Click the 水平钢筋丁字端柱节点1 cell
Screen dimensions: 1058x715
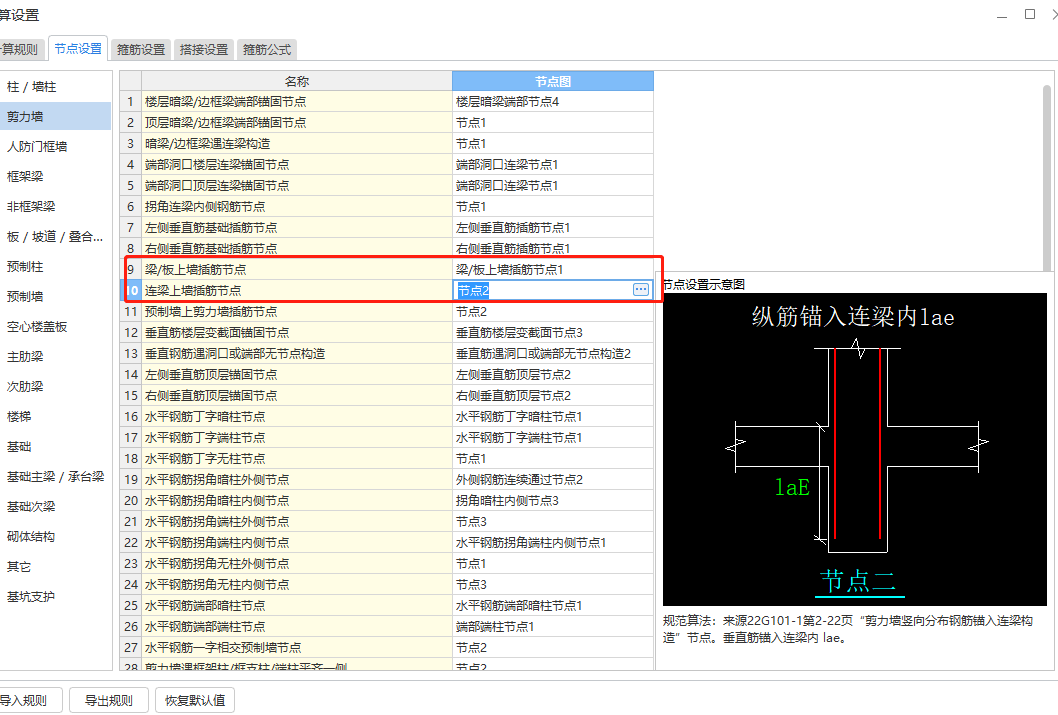click(553, 437)
